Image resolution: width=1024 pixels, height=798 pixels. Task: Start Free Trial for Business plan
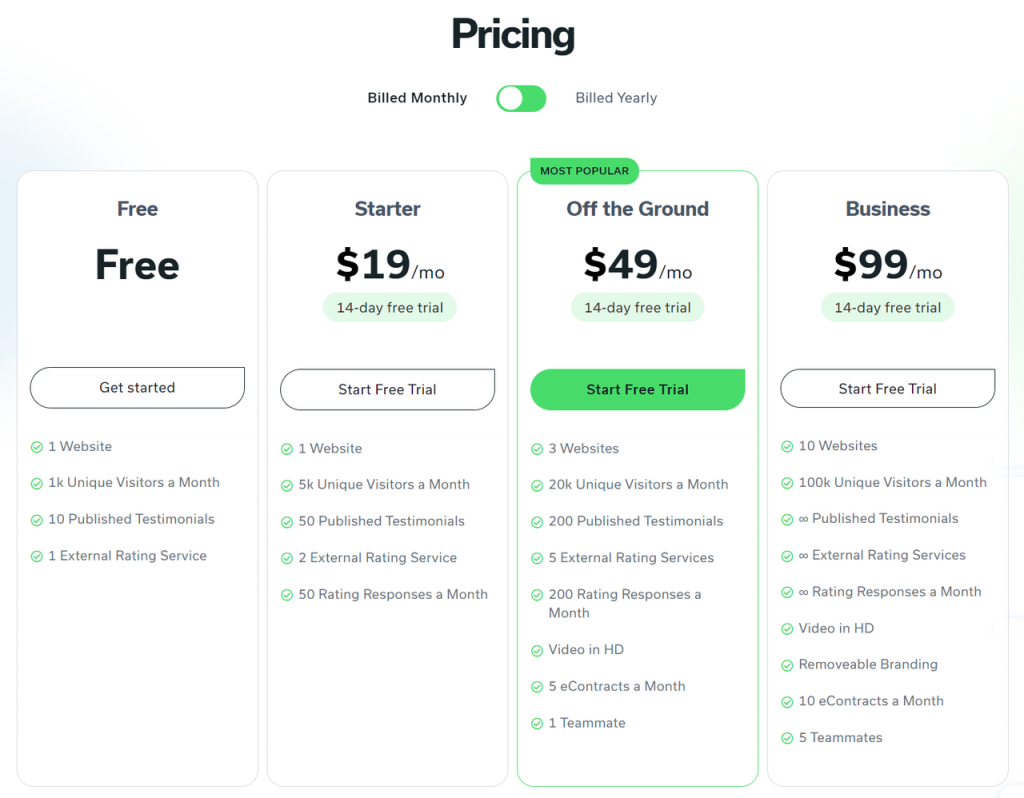pos(888,389)
